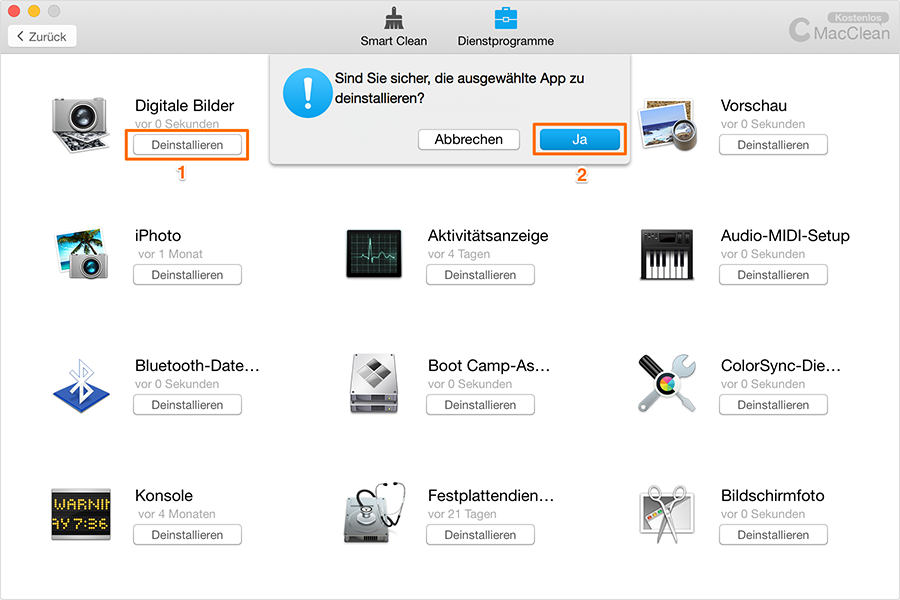Select the Bluetooth-Date… app name
The image size is (900, 600).
(197, 366)
